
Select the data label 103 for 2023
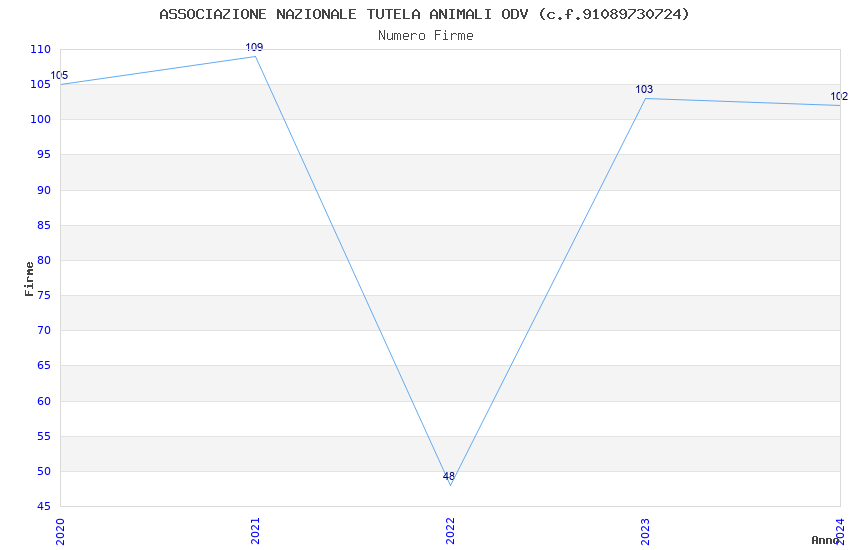coord(644,89)
